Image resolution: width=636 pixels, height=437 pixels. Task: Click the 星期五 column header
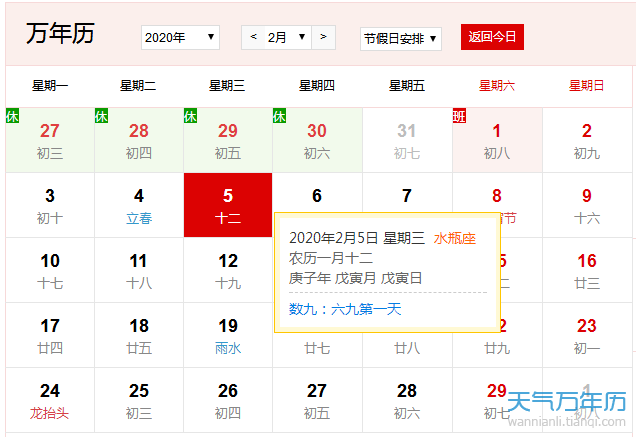[407, 86]
